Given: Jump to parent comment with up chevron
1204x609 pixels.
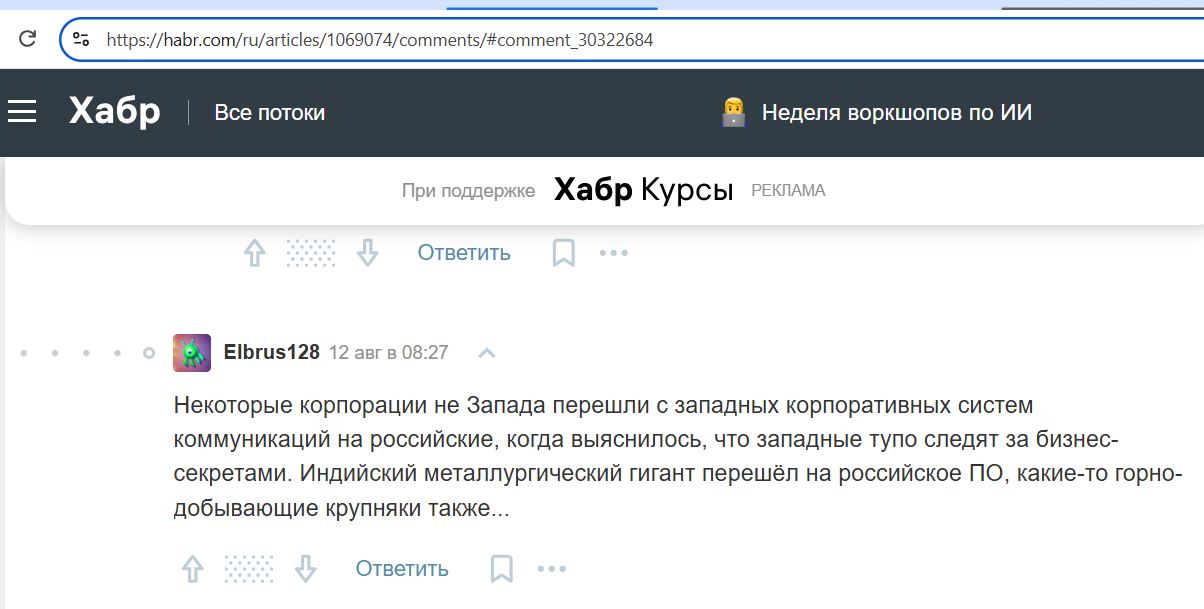Looking at the screenshot, I should click(x=487, y=353).
